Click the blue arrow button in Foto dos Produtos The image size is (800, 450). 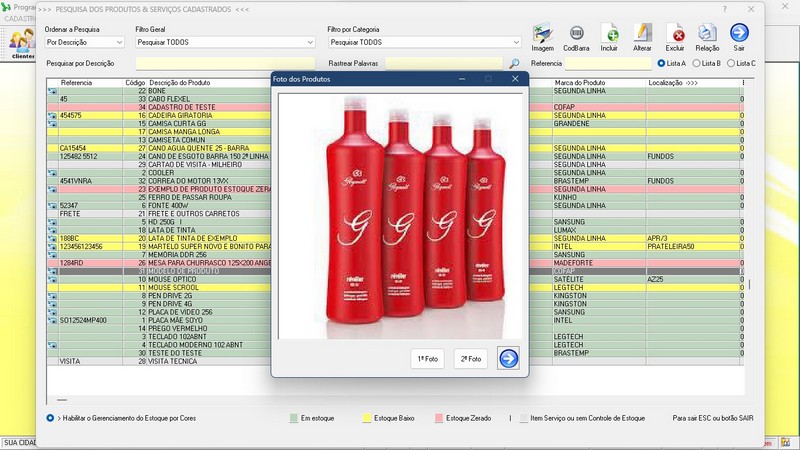click(x=508, y=359)
